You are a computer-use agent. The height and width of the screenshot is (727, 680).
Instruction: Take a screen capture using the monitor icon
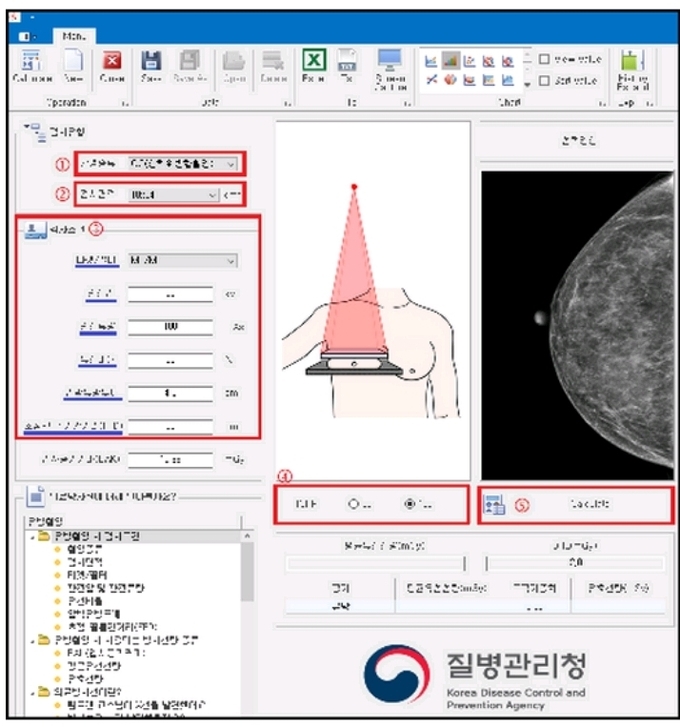click(390, 60)
